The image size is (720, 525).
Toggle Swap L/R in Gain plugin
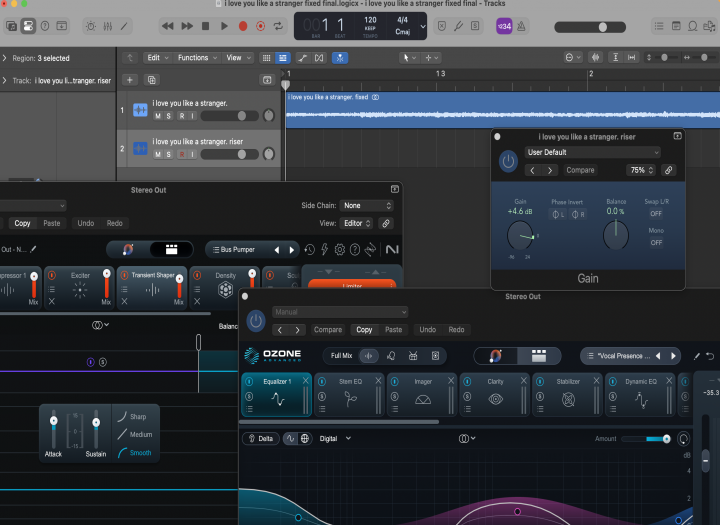point(656,213)
